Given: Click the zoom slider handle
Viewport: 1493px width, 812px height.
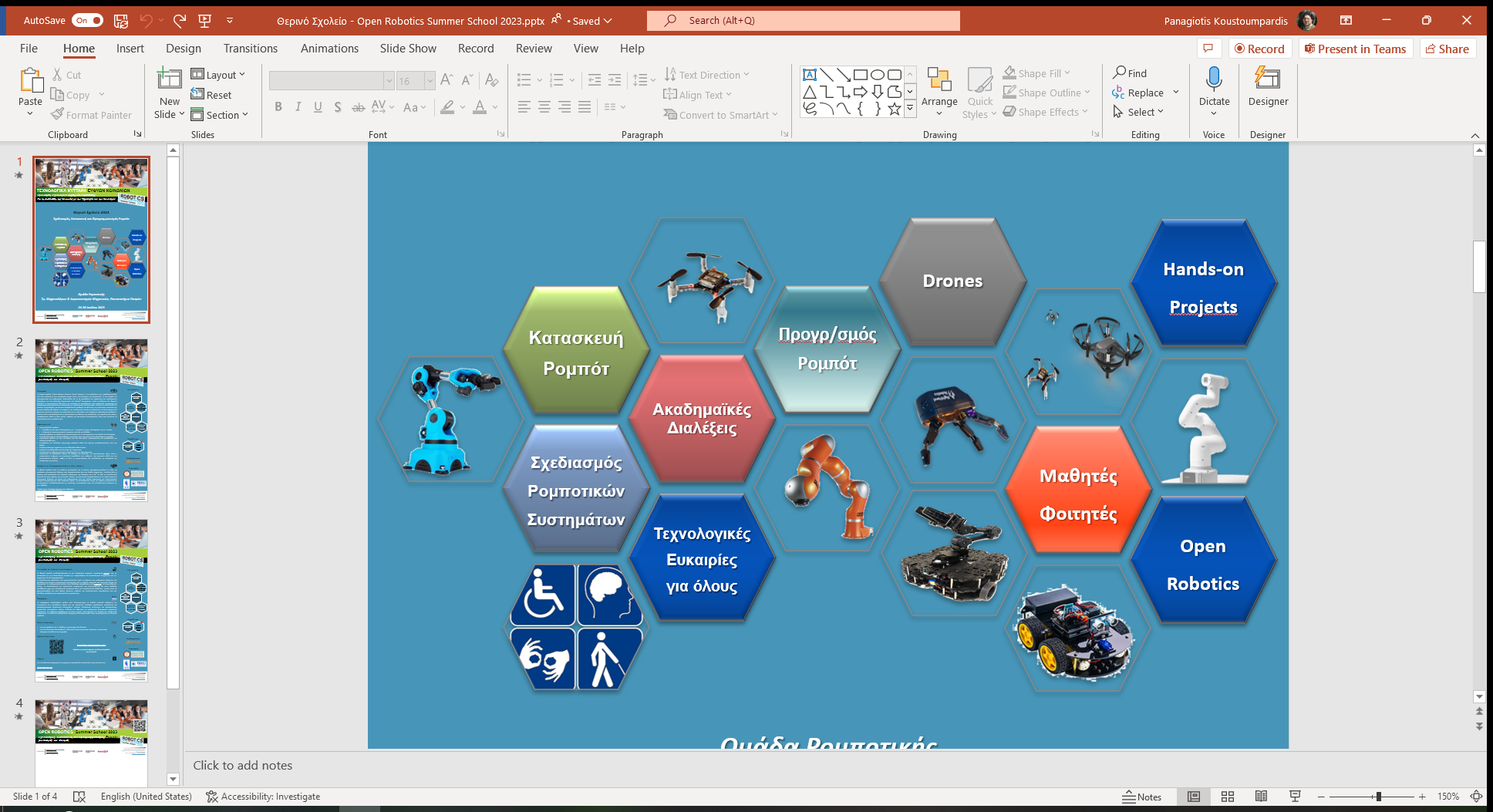Looking at the screenshot, I should 1378,797.
